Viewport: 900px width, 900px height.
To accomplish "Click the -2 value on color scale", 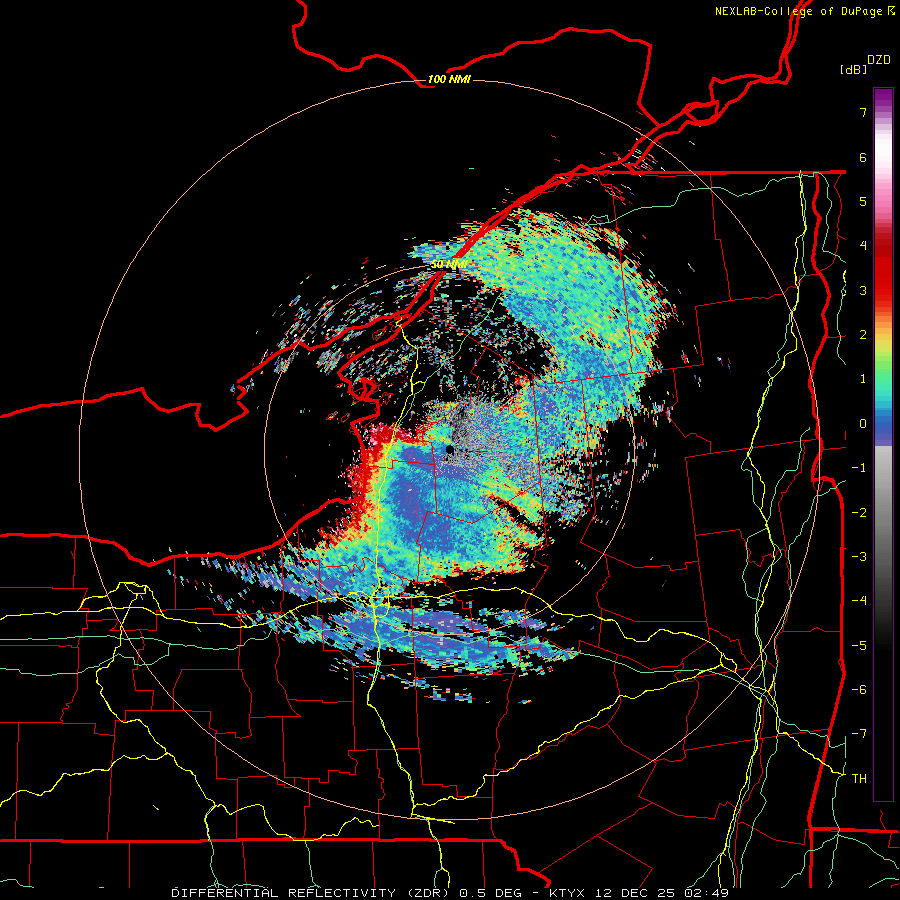I will click(859, 513).
